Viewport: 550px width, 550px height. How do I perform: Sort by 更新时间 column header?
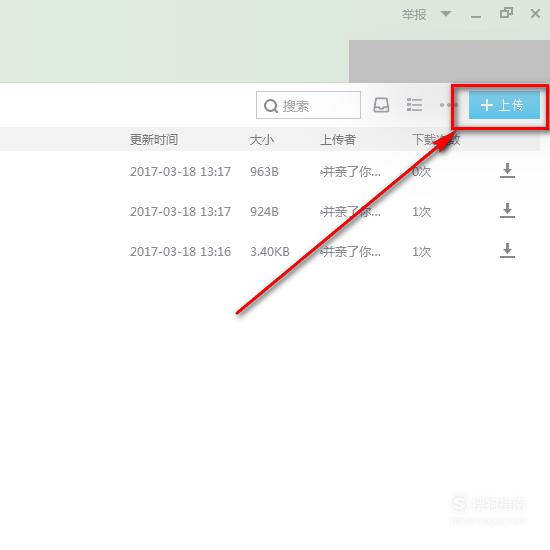pyautogui.click(x=154, y=140)
